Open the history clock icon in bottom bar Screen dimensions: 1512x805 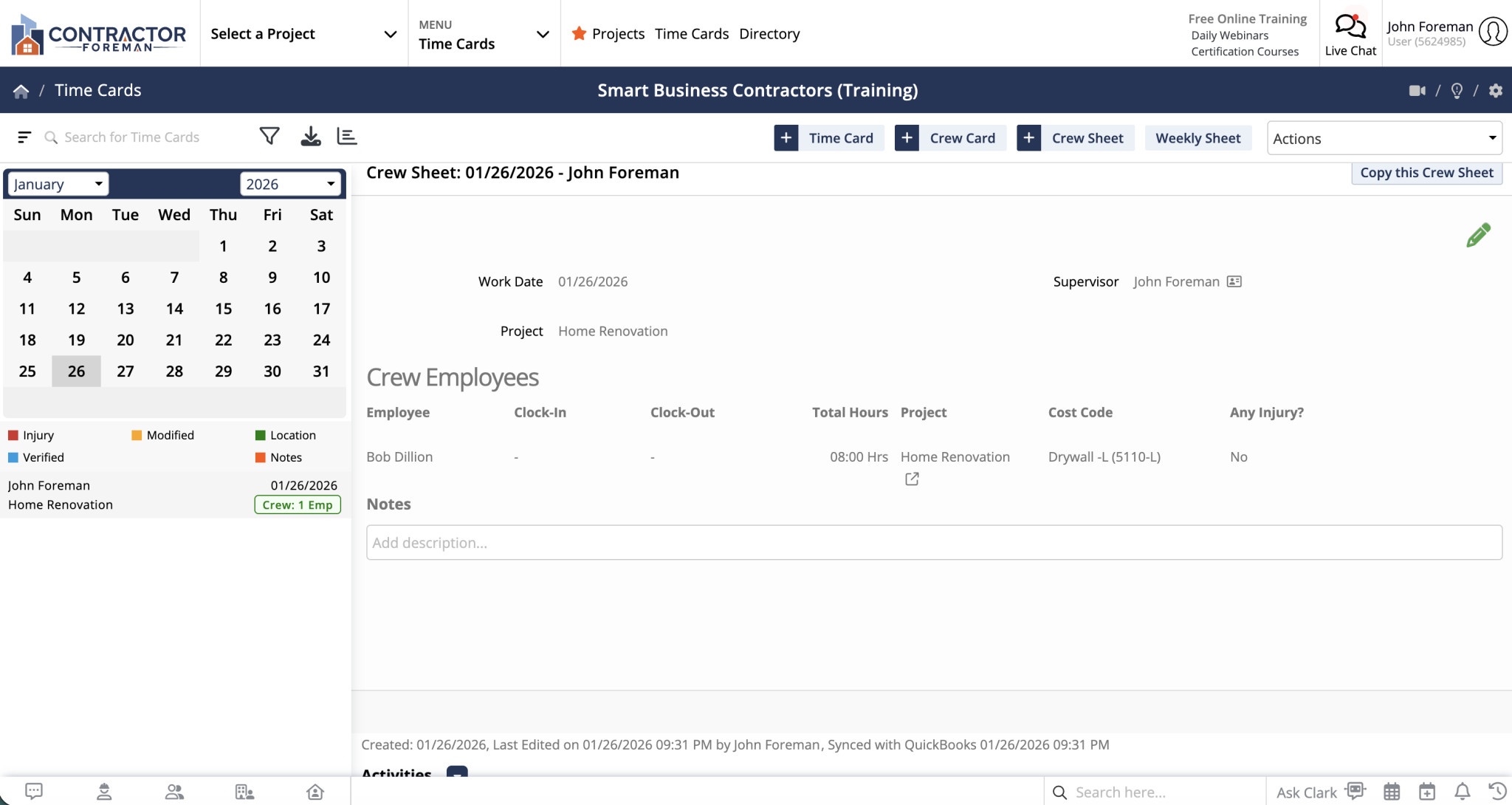point(1497,792)
